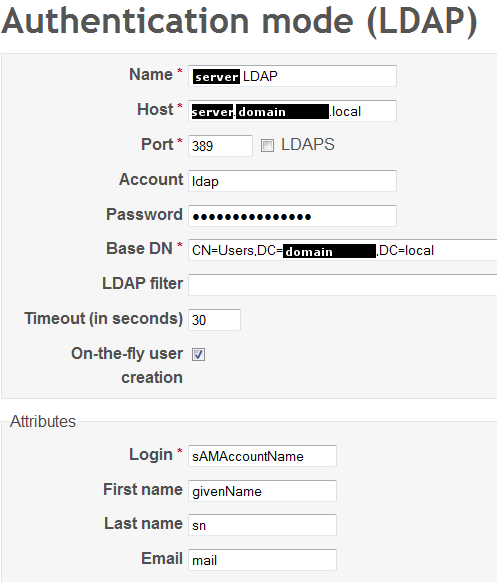Click the Login attribute field sAMAccountName
Image resolution: width=497 pixels, height=582 pixels.
262,456
